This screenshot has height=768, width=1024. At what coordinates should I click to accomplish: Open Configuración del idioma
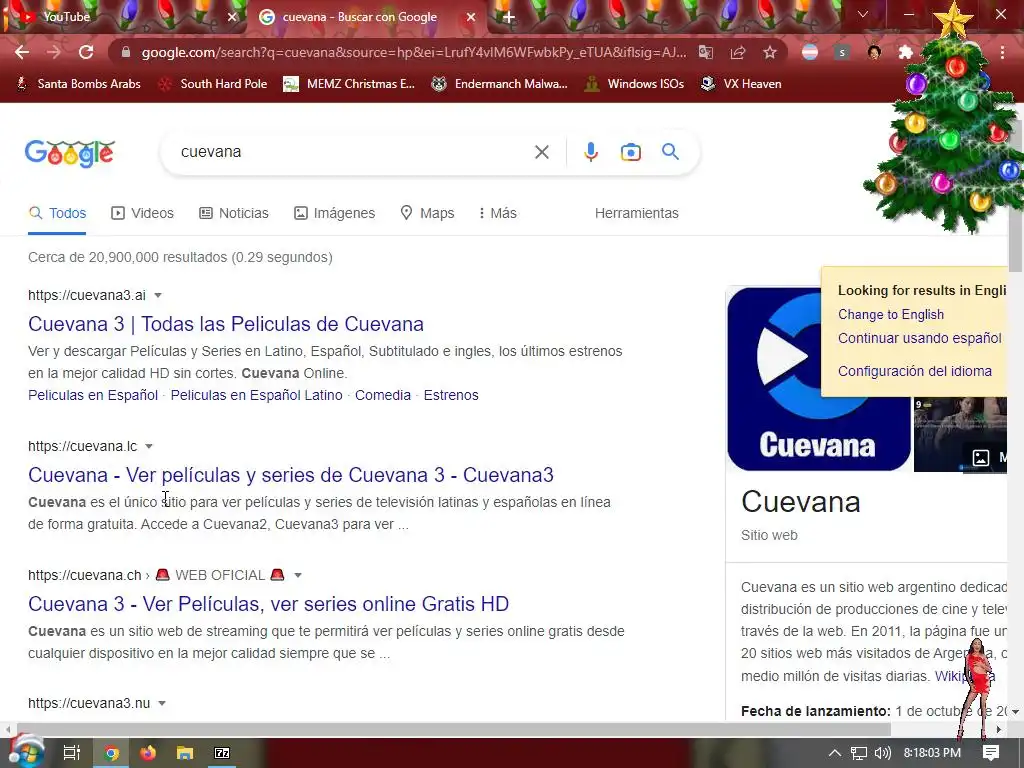click(915, 371)
